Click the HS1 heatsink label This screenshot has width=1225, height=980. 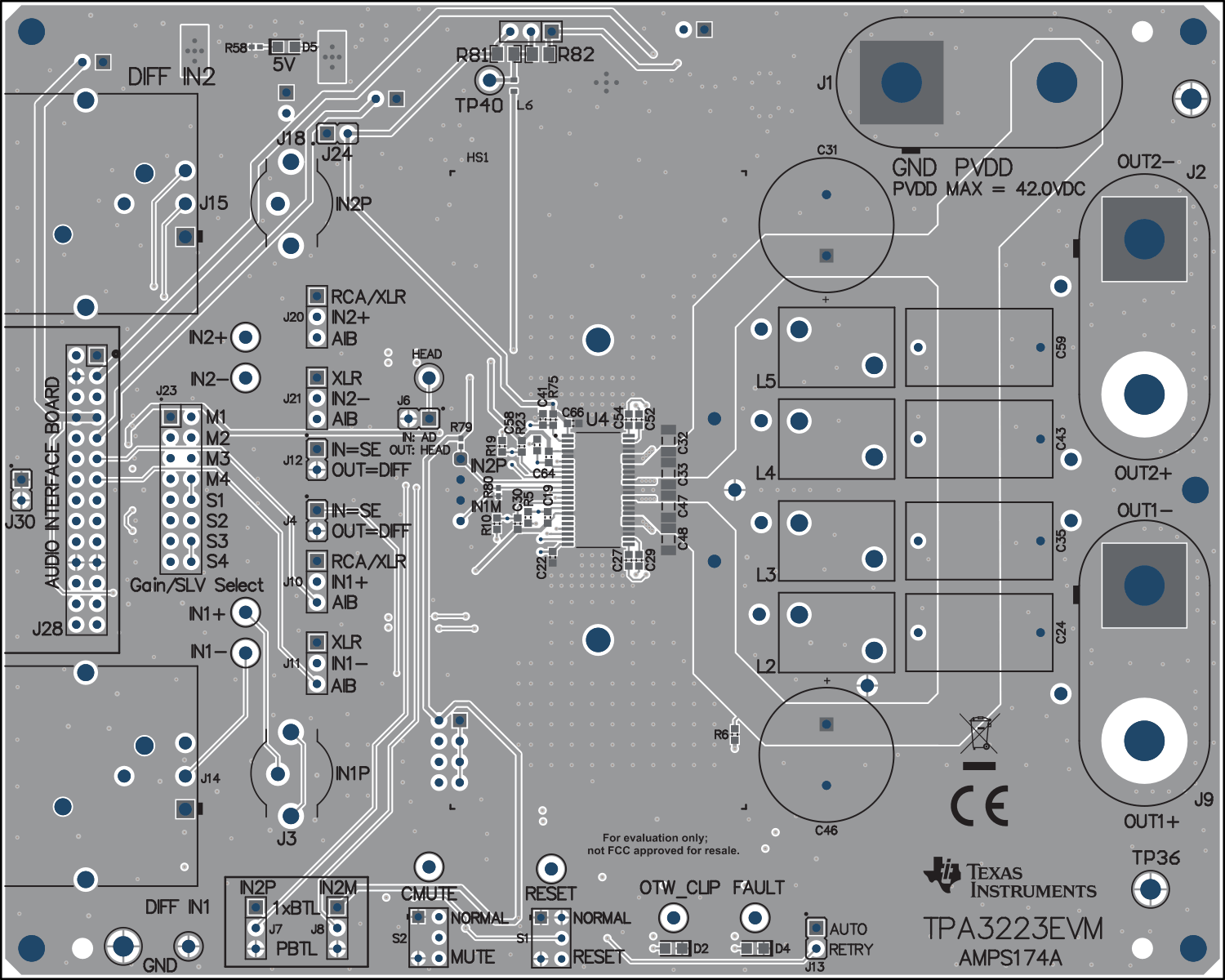(478, 158)
